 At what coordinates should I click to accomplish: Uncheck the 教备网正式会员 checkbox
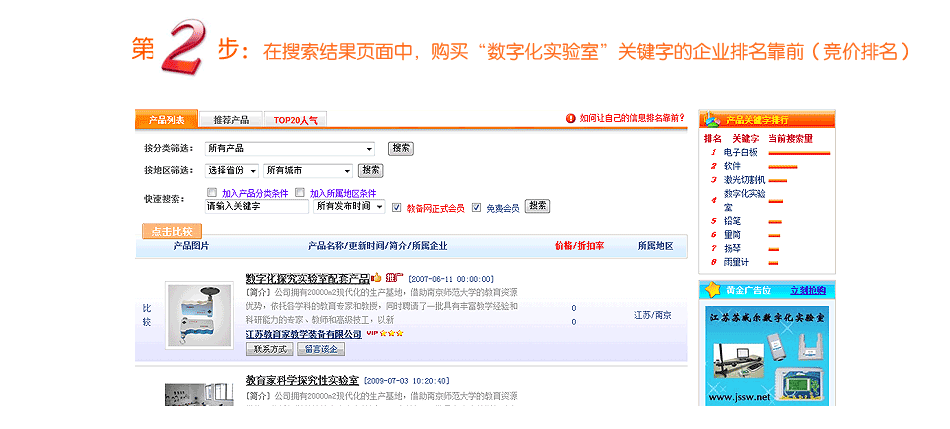click(x=397, y=207)
